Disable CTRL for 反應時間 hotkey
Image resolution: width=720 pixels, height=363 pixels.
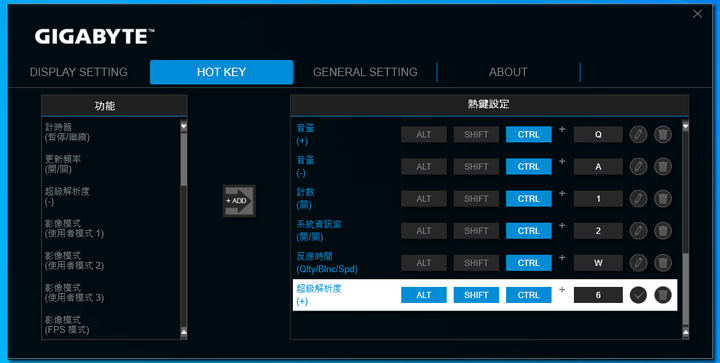(529, 263)
